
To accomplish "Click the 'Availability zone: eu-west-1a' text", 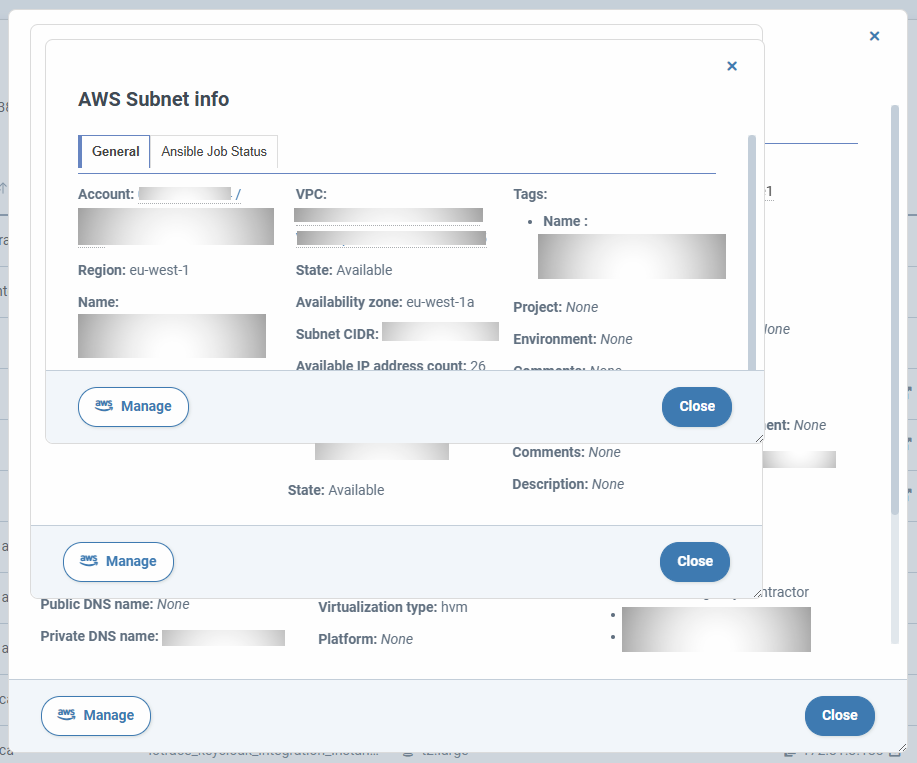I will click(385, 302).
